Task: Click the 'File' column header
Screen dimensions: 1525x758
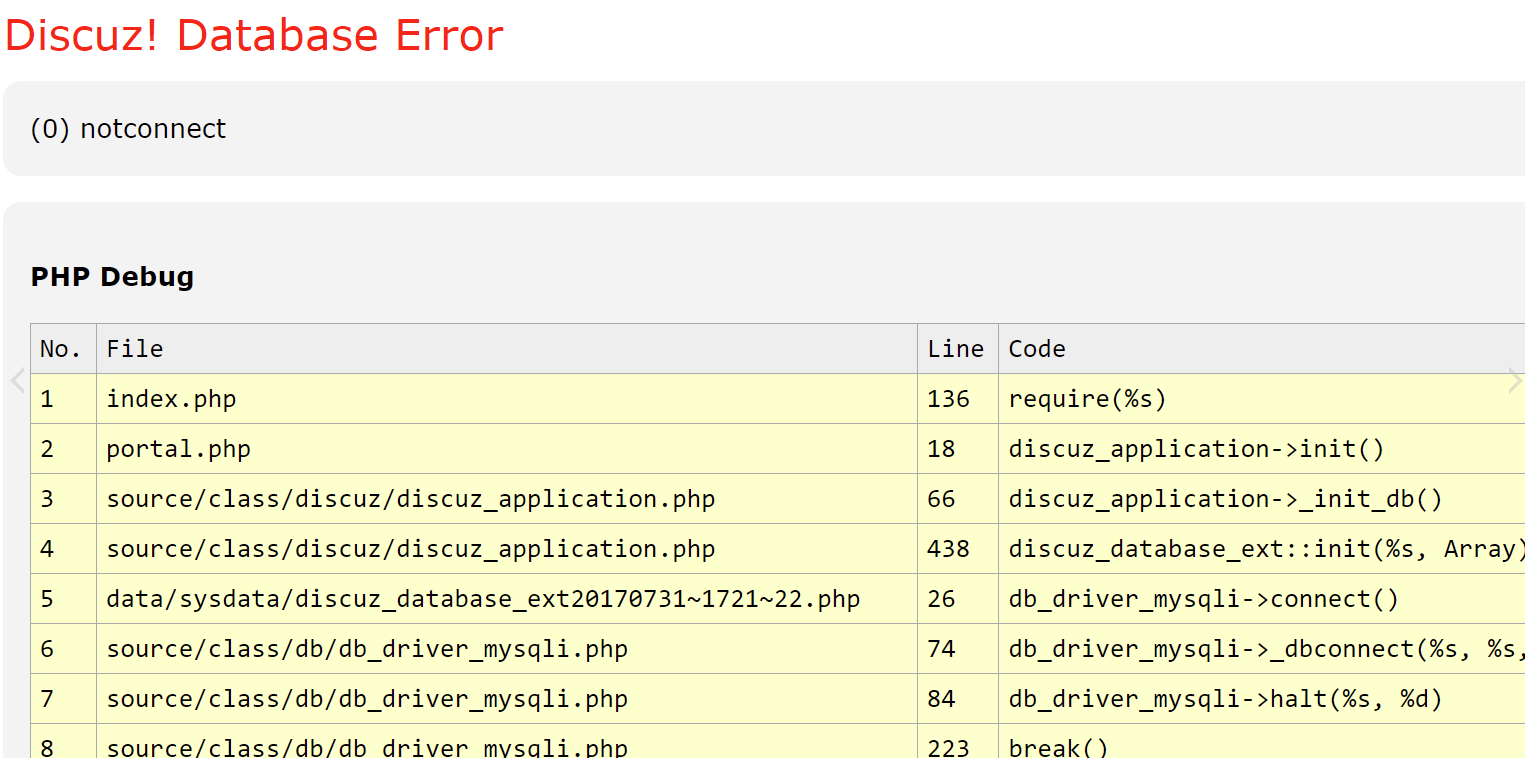Action: pyautogui.click(x=507, y=349)
